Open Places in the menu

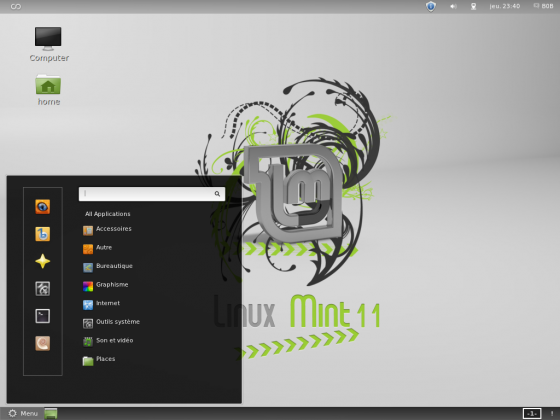coord(106,359)
